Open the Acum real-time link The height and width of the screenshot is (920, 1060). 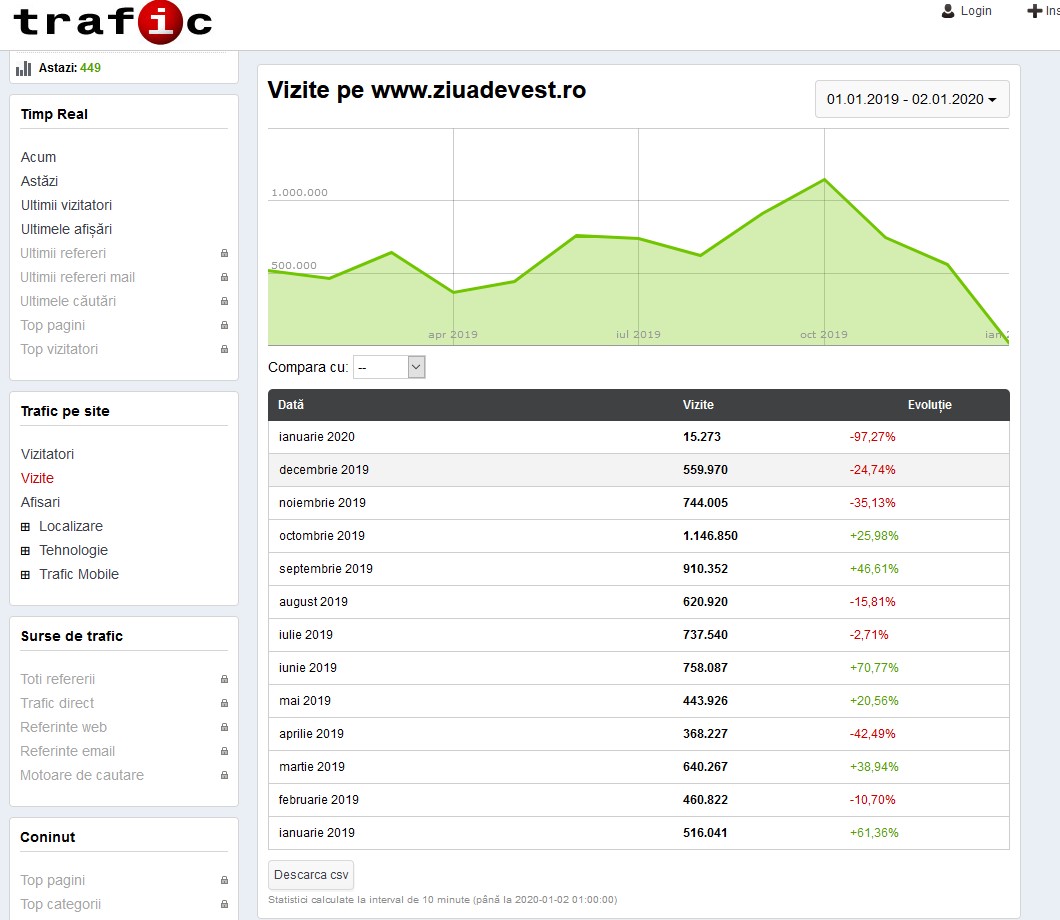pyautogui.click(x=38, y=157)
